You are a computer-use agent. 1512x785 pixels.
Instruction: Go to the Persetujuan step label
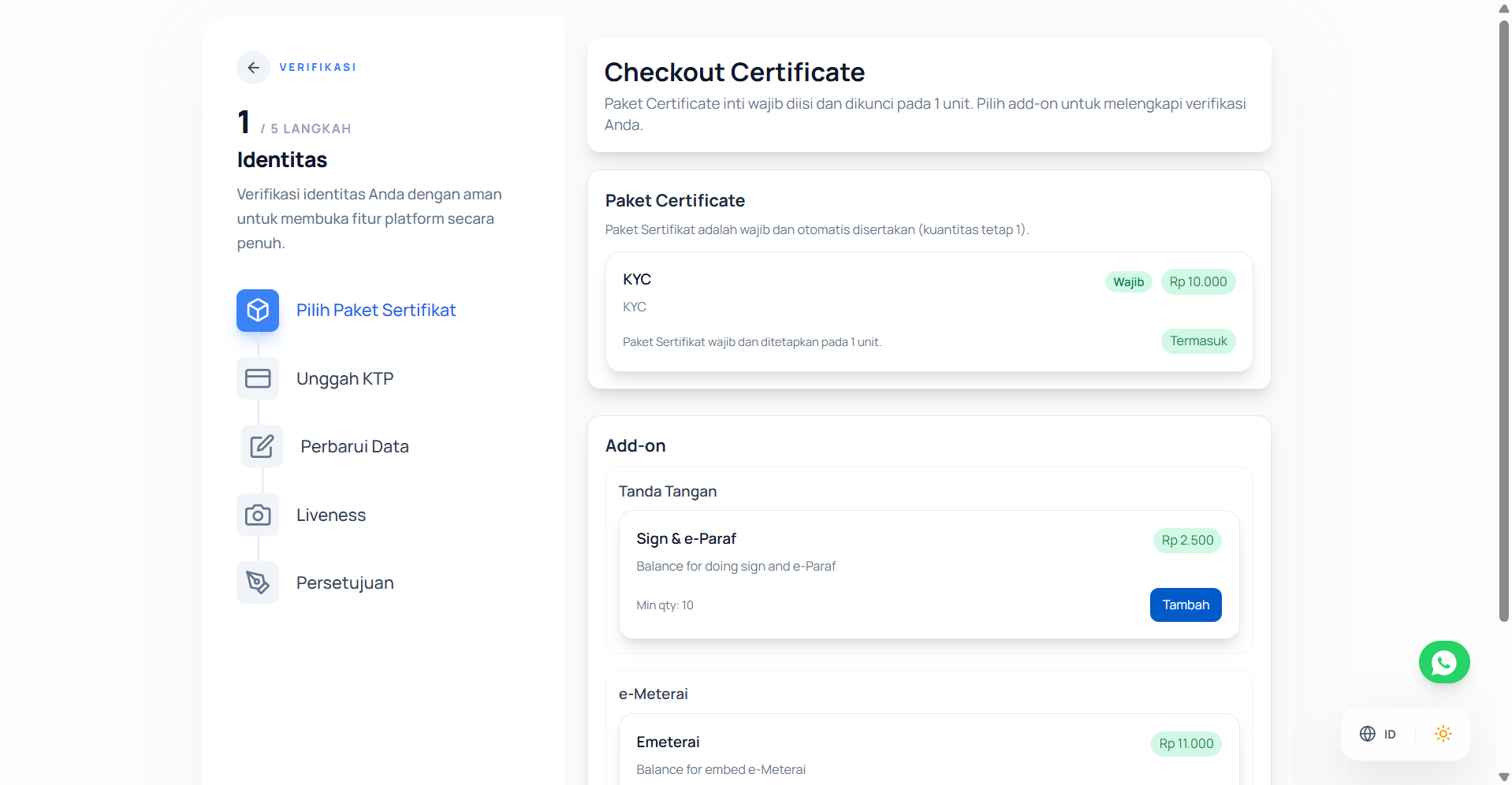click(x=345, y=583)
